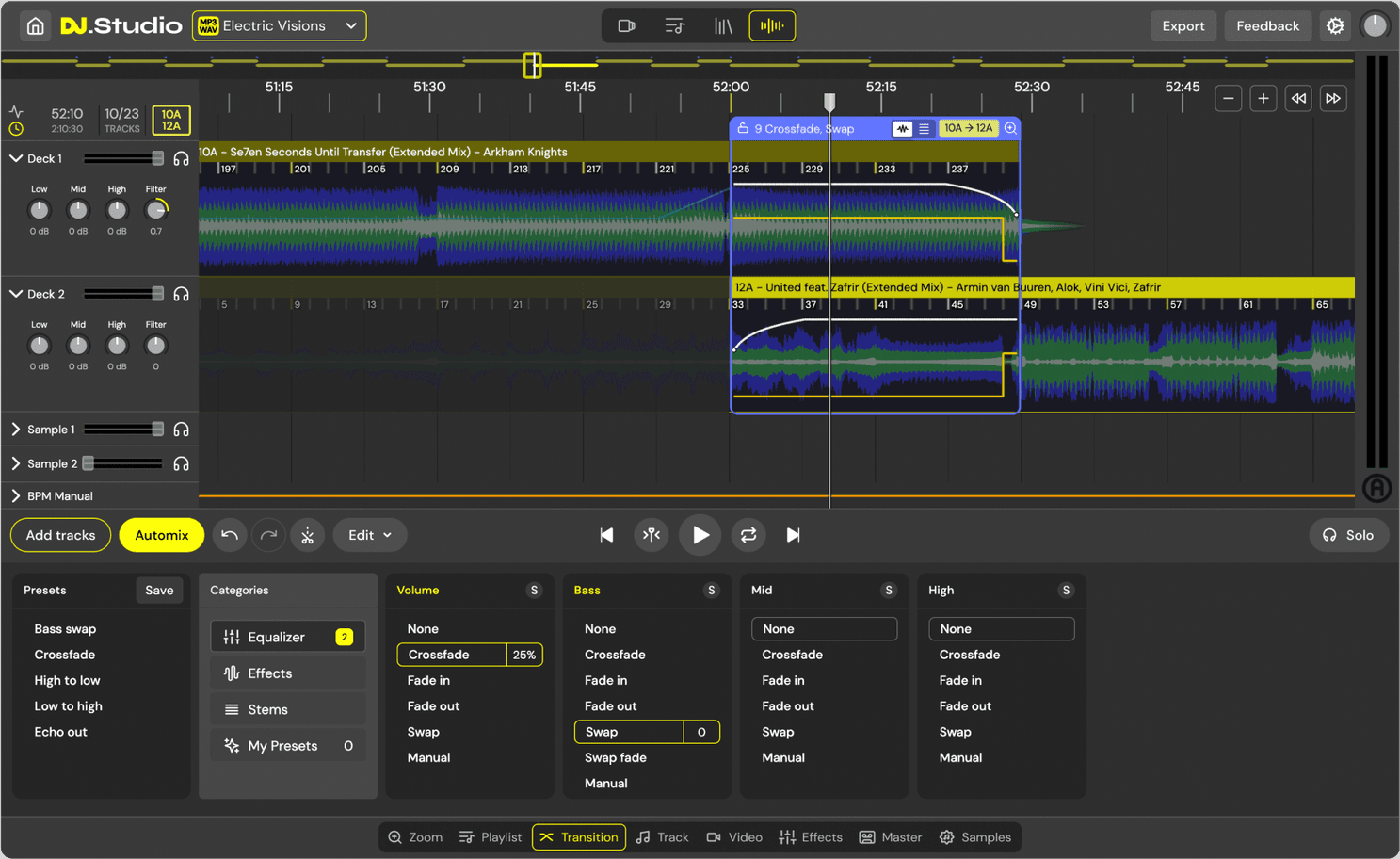Expand the Sample 1 section
1400x859 pixels.
pos(14,429)
